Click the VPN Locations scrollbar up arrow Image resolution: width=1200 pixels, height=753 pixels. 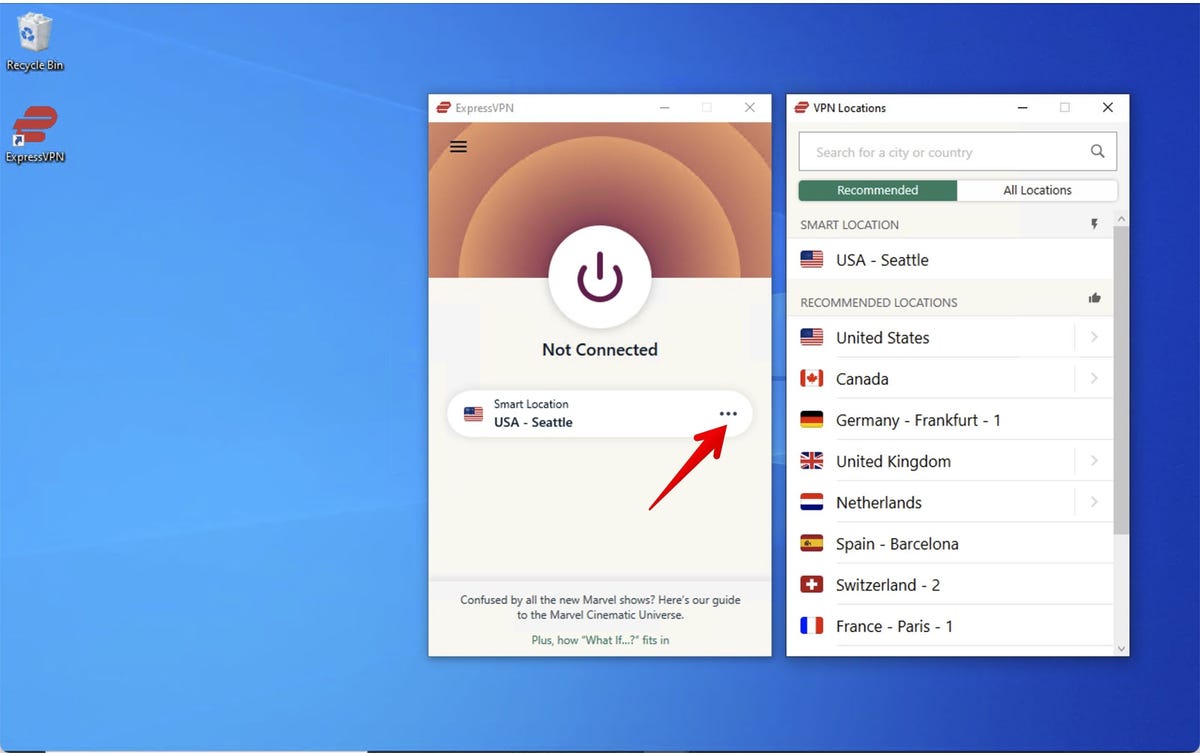click(x=1121, y=219)
